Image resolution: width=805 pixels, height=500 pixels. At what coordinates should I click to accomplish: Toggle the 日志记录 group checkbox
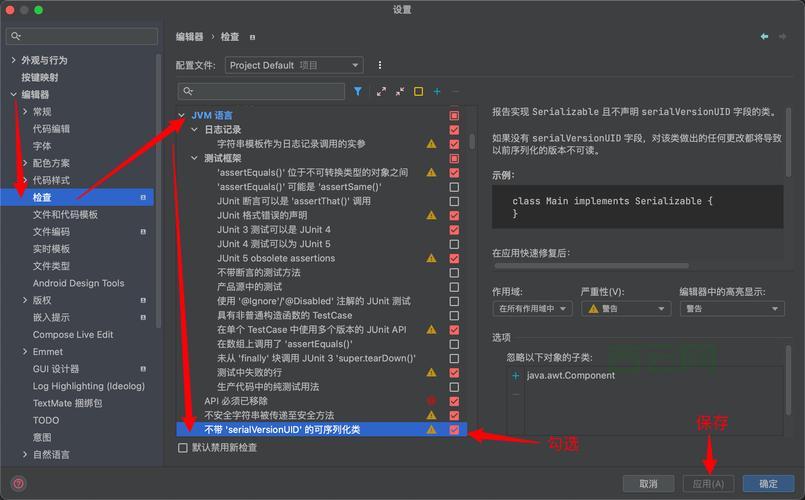click(454, 130)
